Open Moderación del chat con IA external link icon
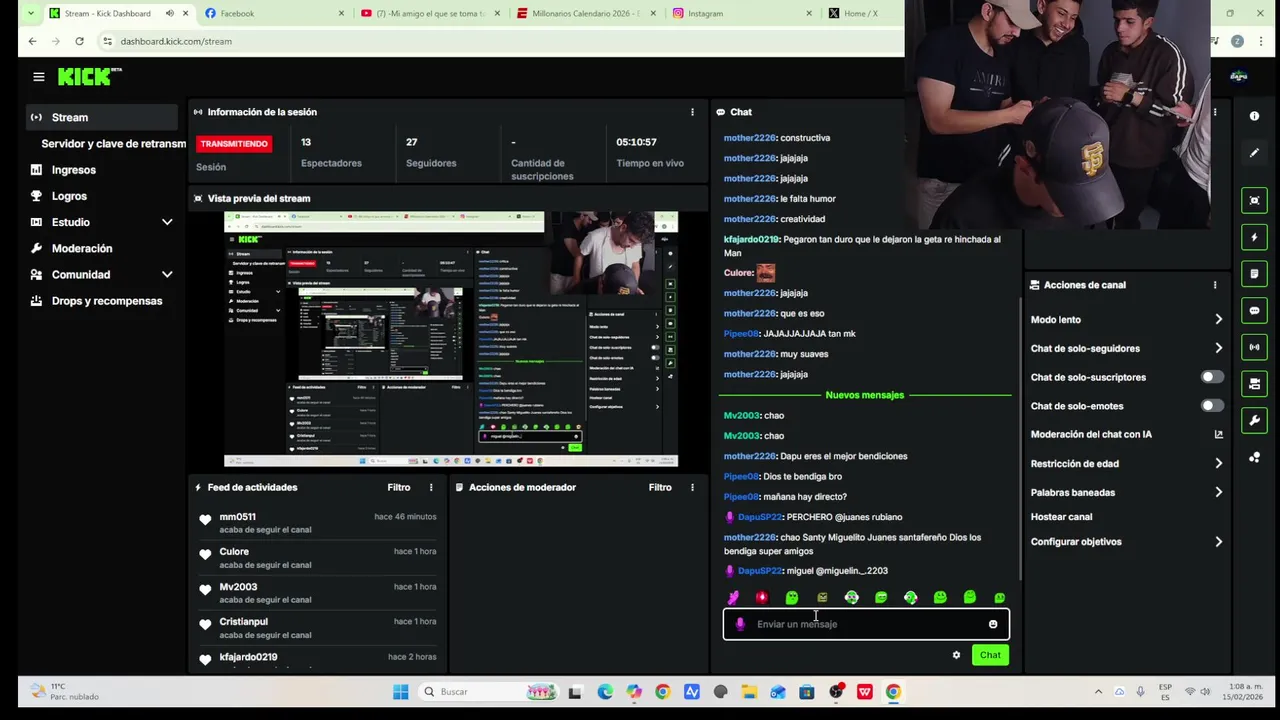This screenshot has height=720, width=1280. click(1218, 435)
